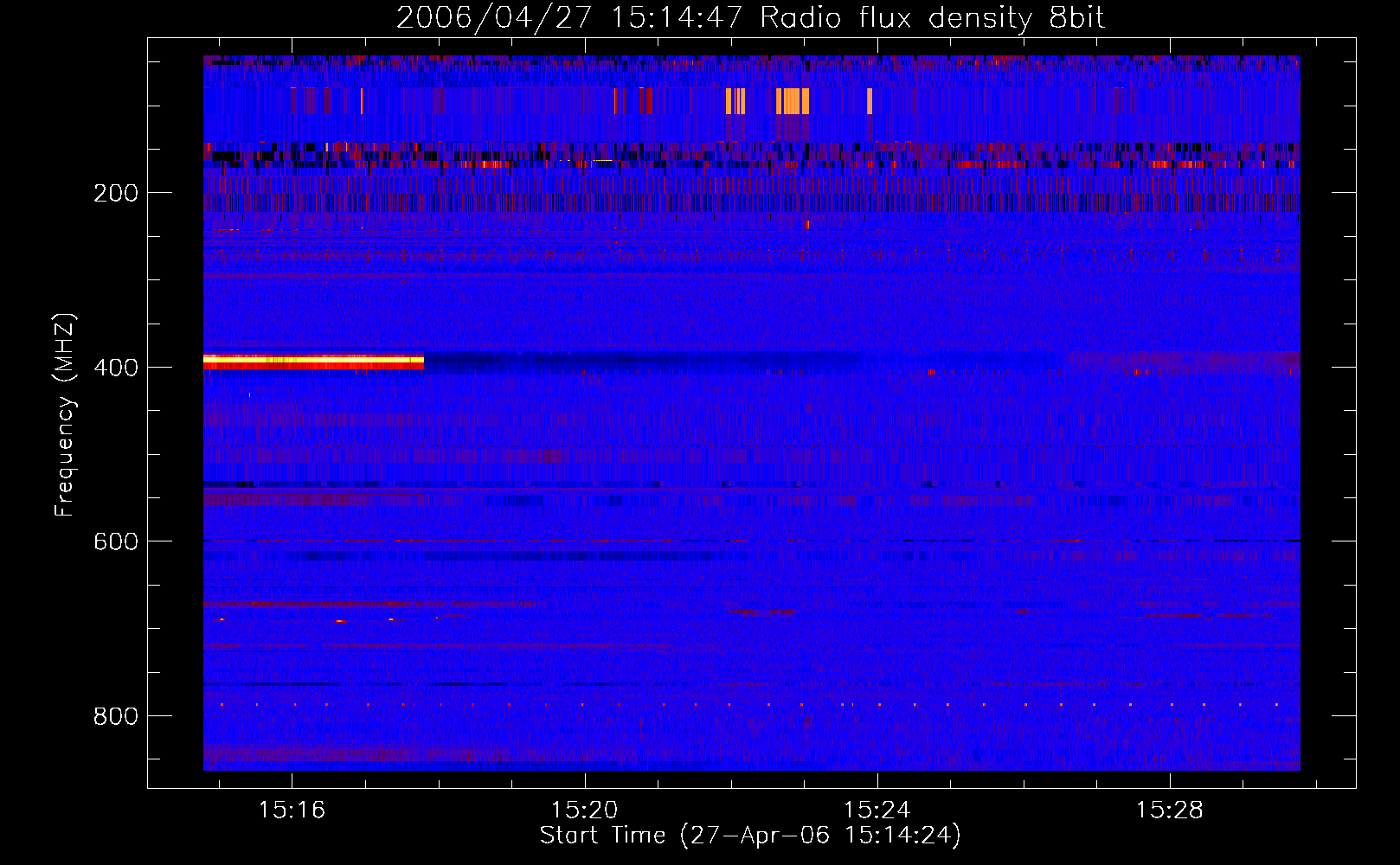
Task: Click the 400 frequency tick label
Action: 116,367
